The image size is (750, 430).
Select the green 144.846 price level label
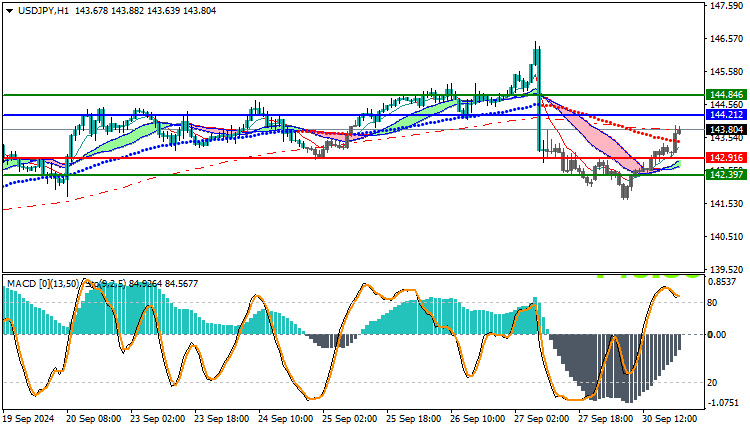pos(727,95)
